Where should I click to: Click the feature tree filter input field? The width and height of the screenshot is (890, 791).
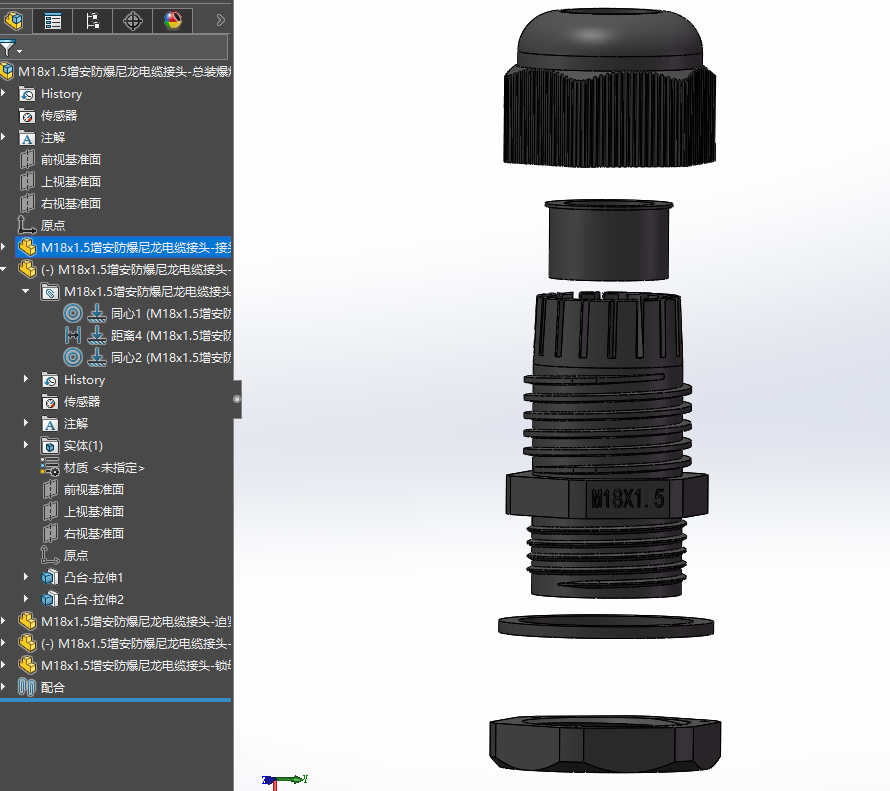(x=125, y=47)
